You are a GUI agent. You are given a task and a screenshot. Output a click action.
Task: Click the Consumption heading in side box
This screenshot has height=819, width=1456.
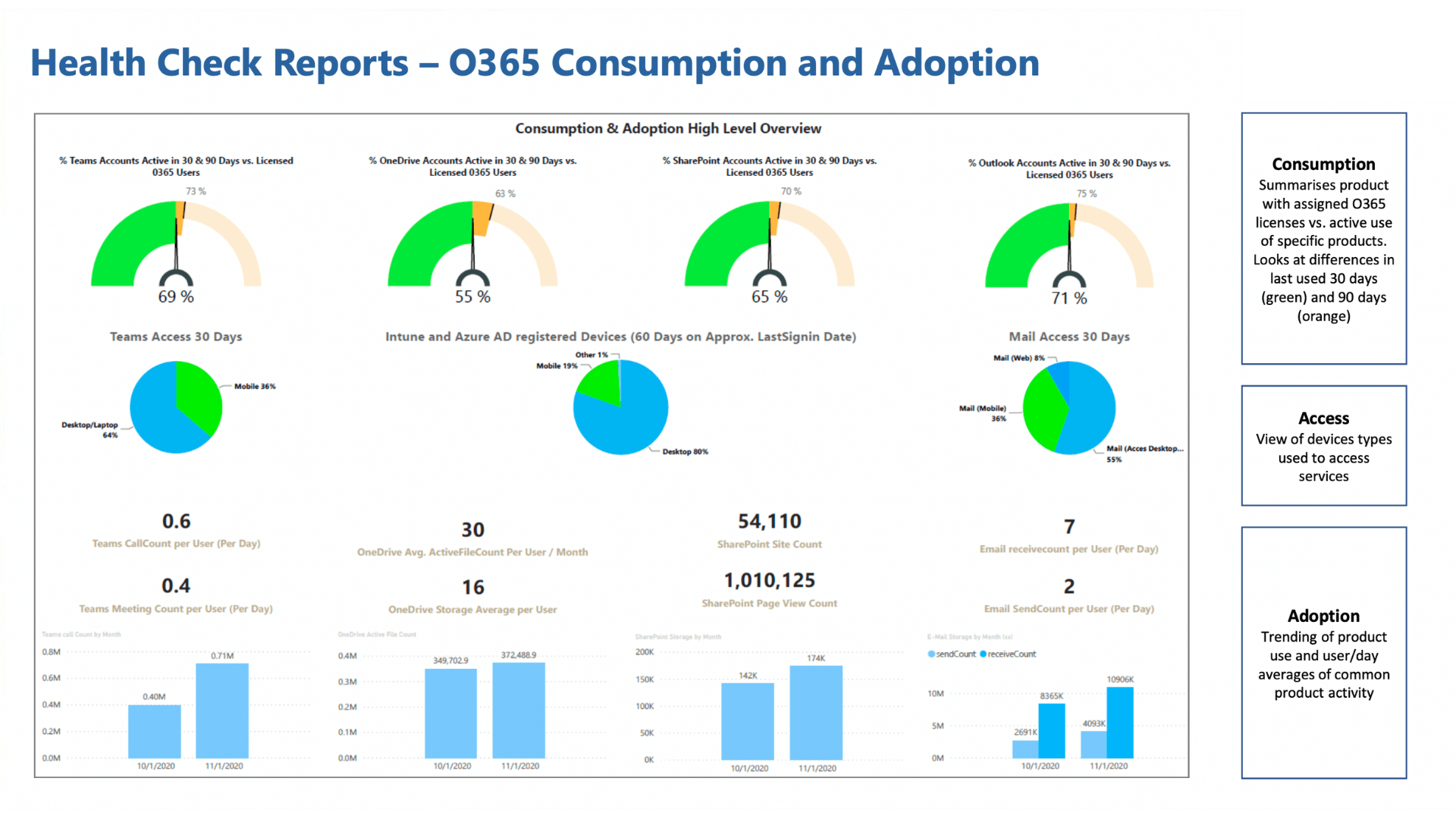tap(1323, 165)
